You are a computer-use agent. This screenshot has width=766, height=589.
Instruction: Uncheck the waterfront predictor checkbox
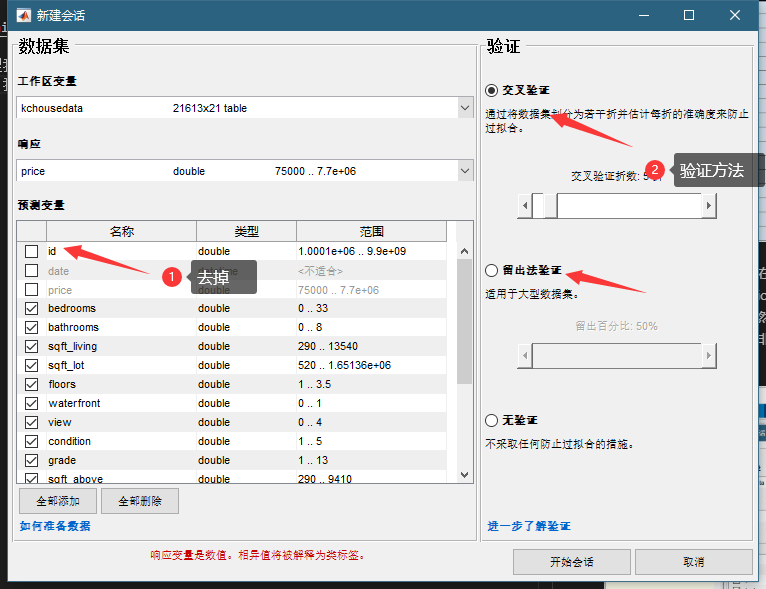[x=32, y=403]
